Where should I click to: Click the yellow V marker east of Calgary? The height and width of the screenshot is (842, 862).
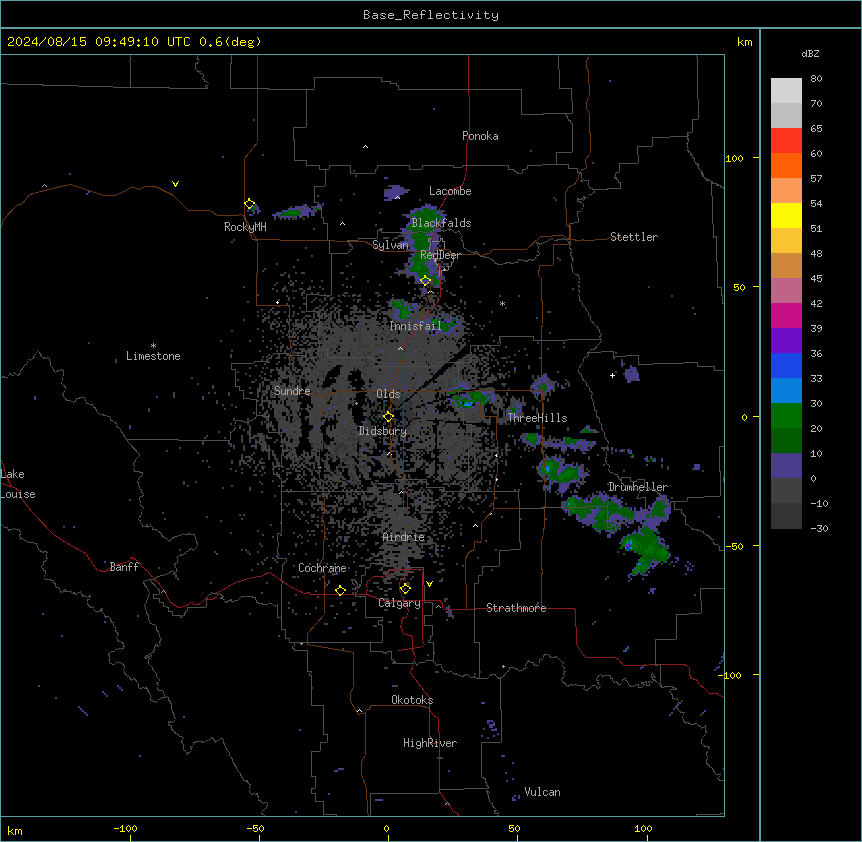(429, 584)
